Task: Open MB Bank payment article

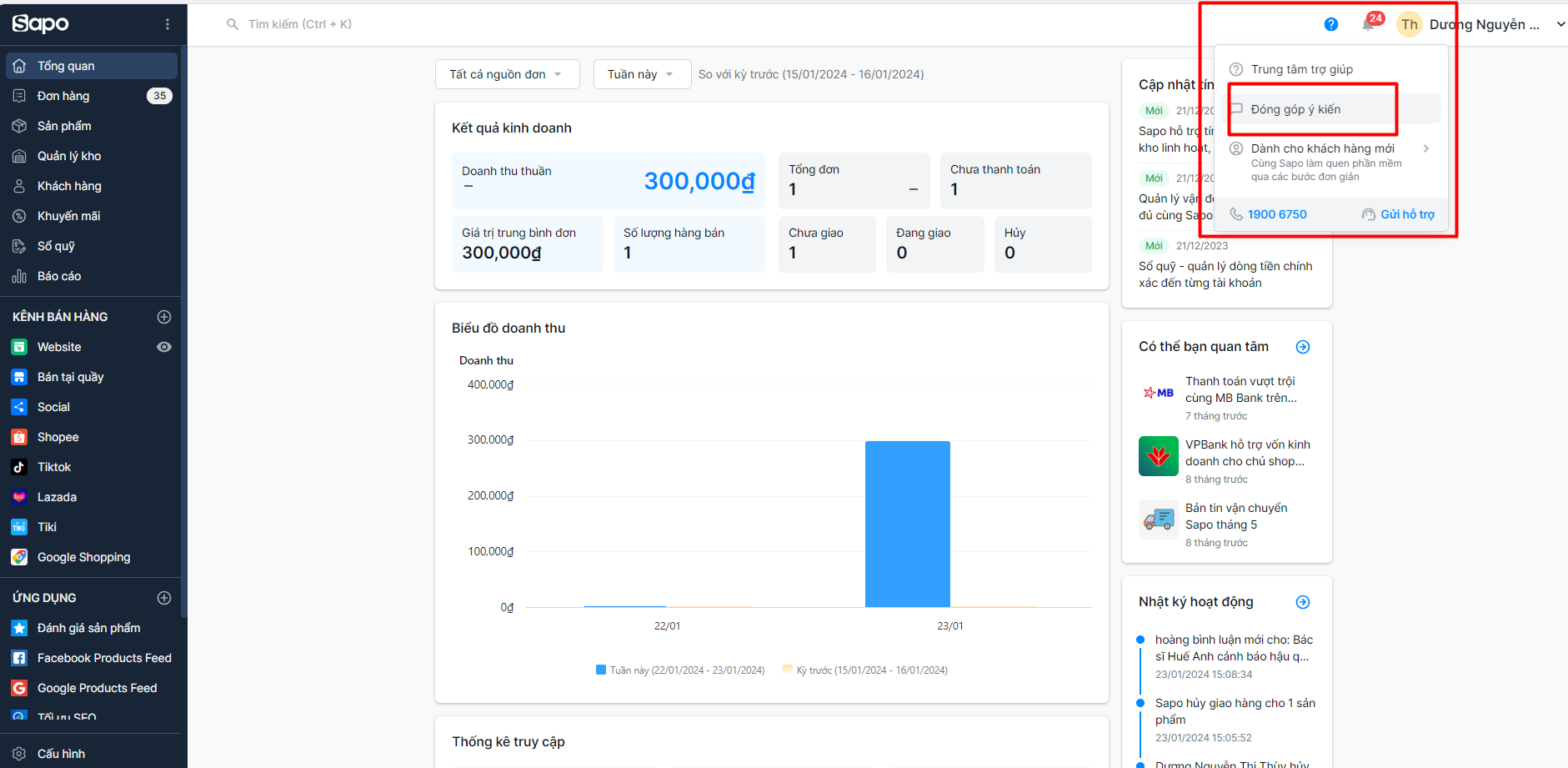Action: pyautogui.click(x=1225, y=398)
